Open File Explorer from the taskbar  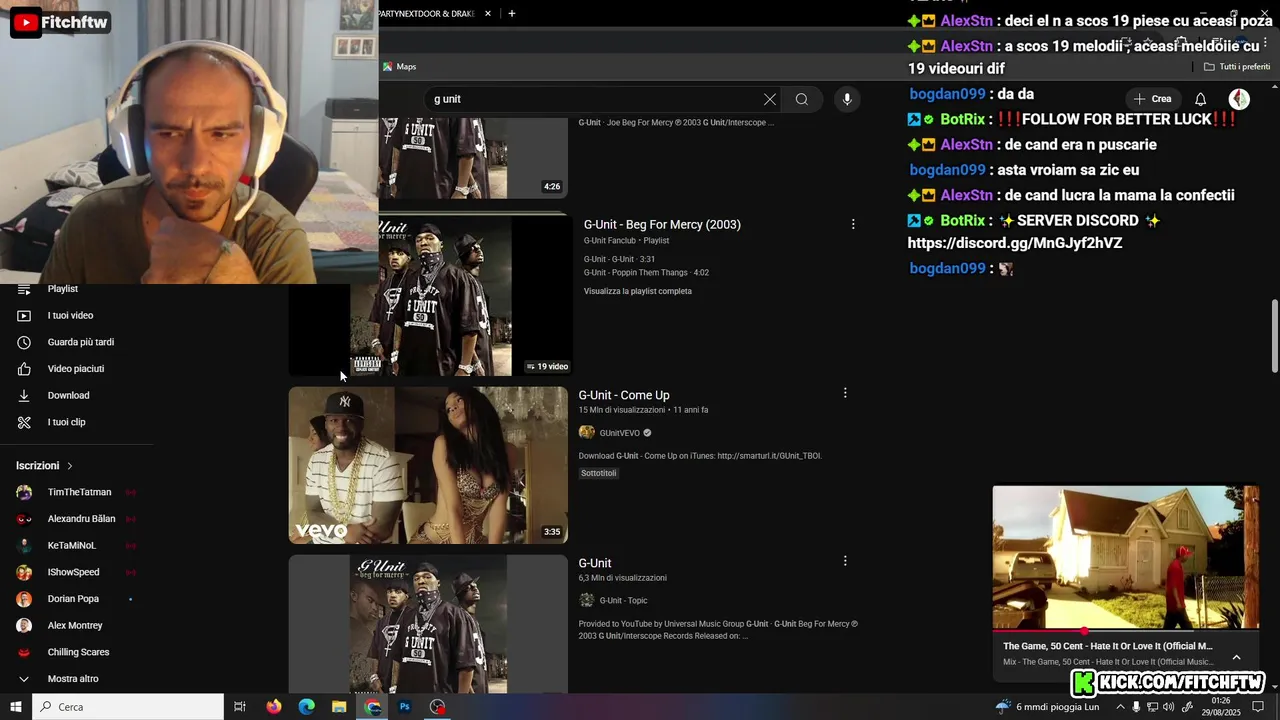tap(339, 707)
